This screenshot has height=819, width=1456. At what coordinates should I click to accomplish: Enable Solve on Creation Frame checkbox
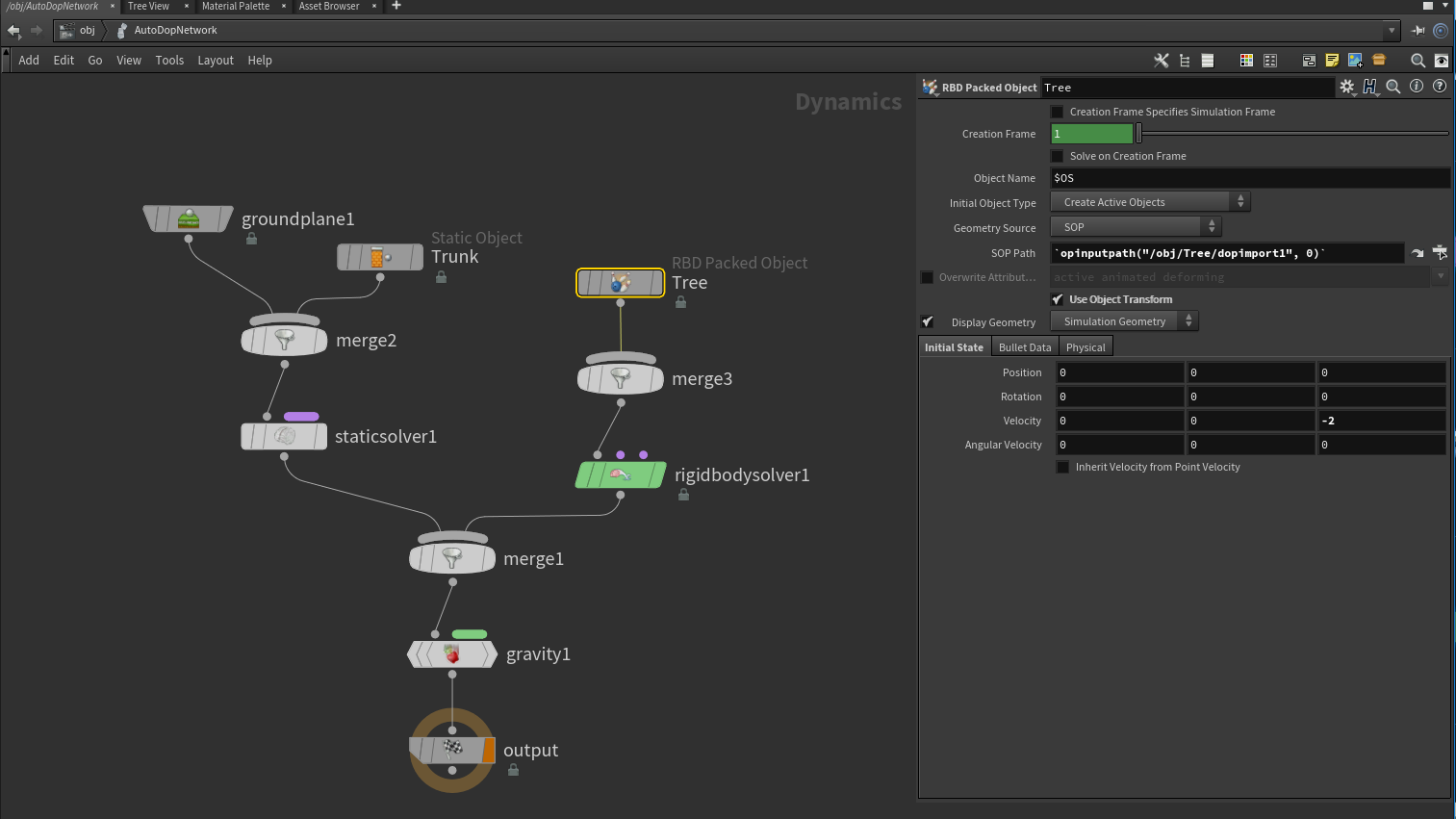(x=1057, y=156)
